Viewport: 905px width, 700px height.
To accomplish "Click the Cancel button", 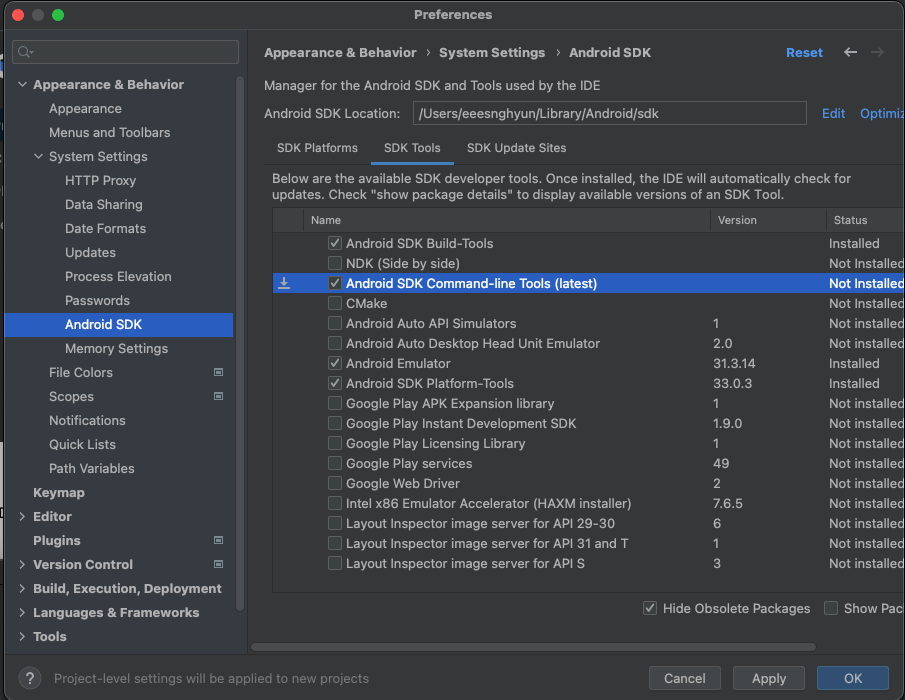I will [685, 678].
